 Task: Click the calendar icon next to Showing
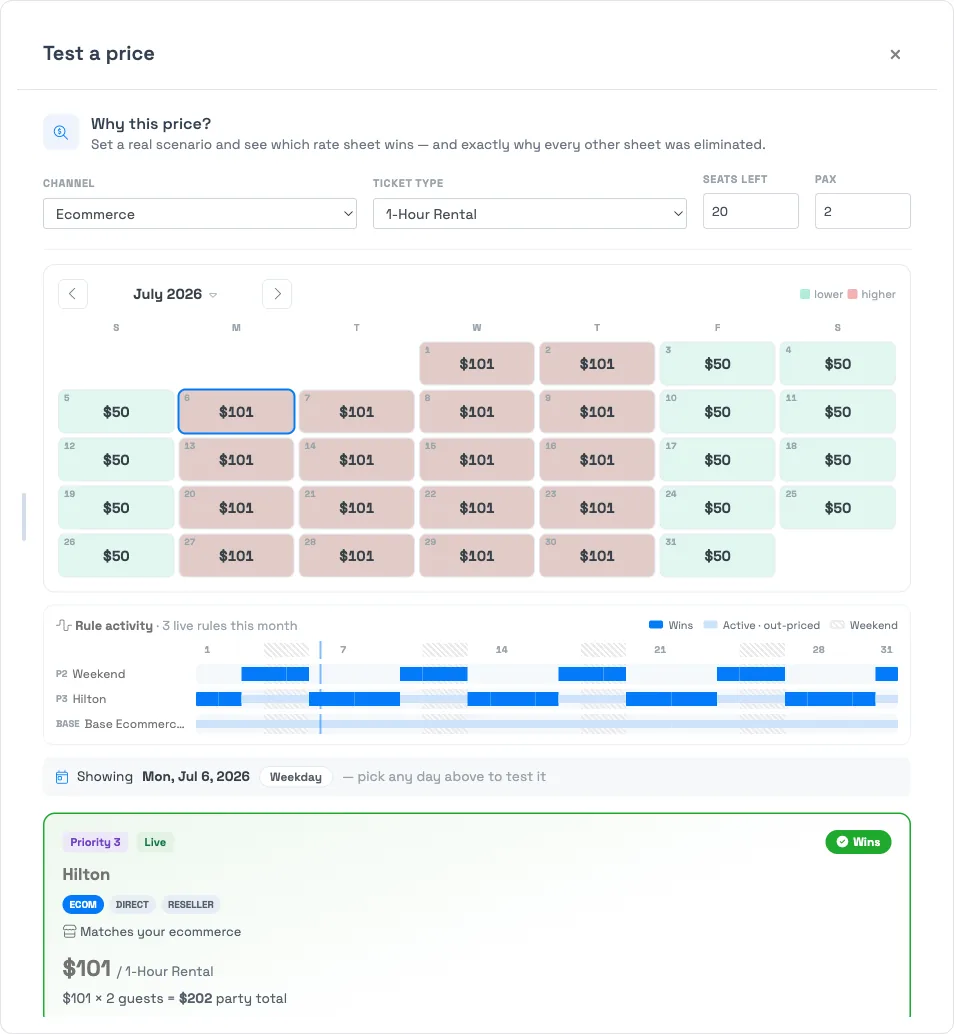pos(62,777)
